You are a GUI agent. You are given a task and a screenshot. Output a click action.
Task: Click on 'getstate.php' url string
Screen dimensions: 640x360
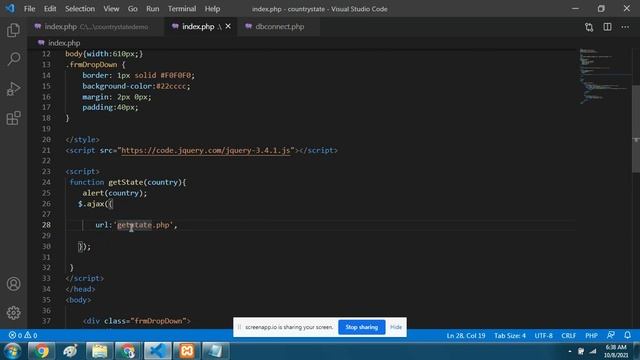point(143,224)
